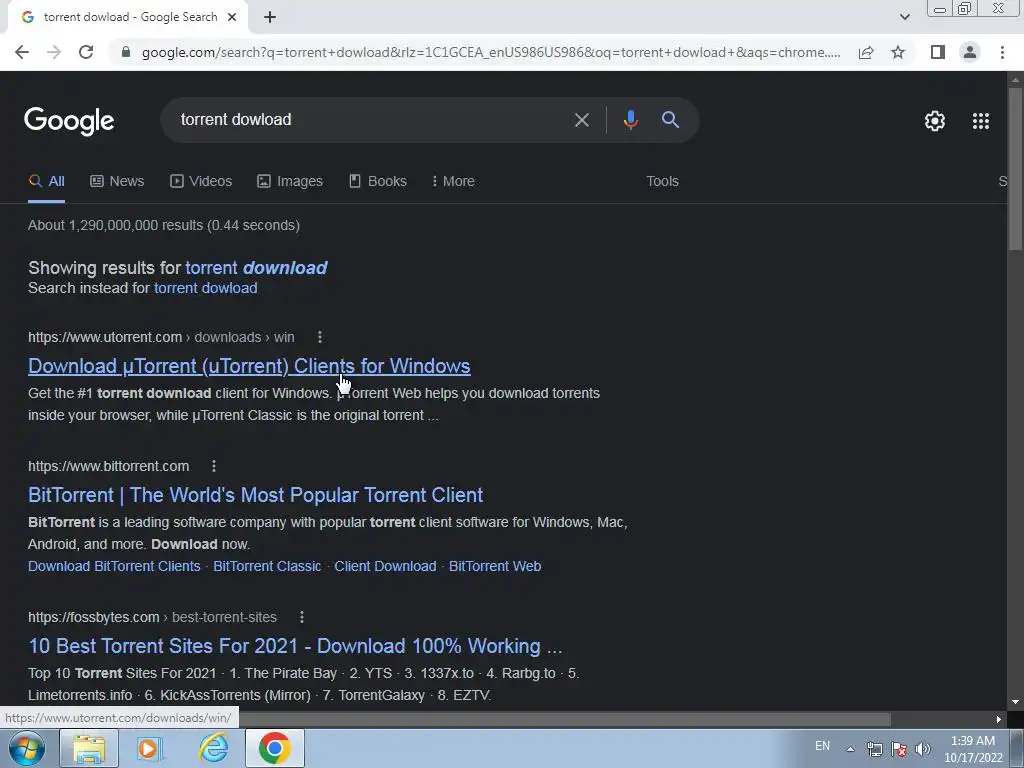Click the browser forward arrow
This screenshot has height=768, width=1024.
click(54, 52)
